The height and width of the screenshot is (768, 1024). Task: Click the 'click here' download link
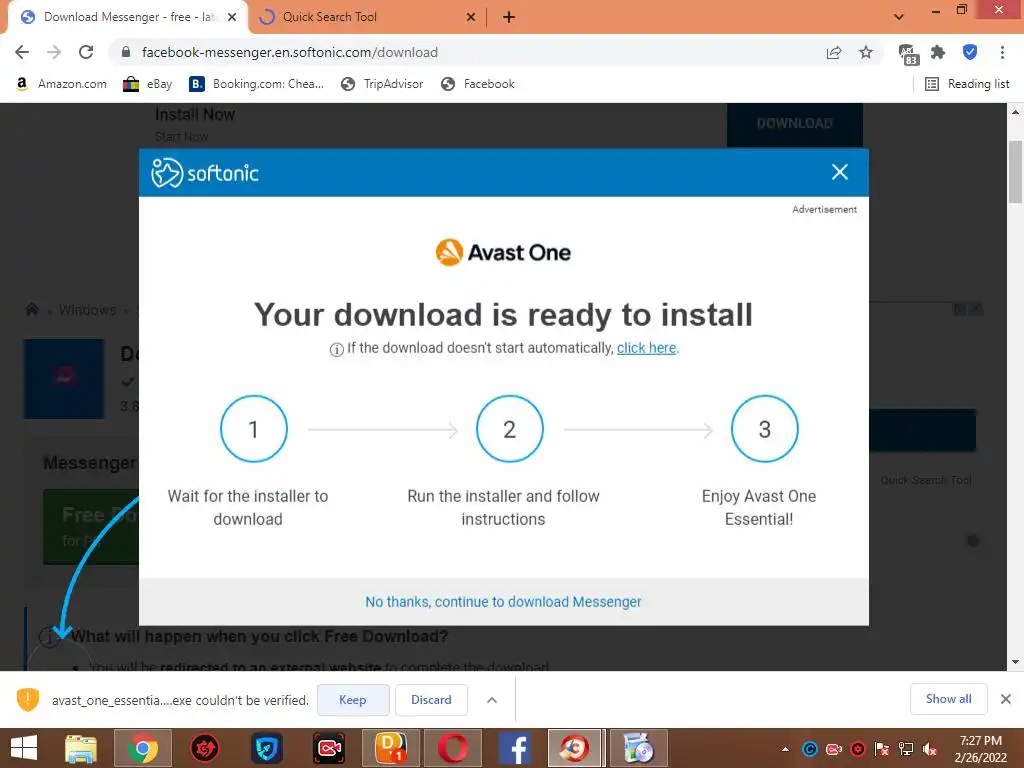(x=646, y=348)
